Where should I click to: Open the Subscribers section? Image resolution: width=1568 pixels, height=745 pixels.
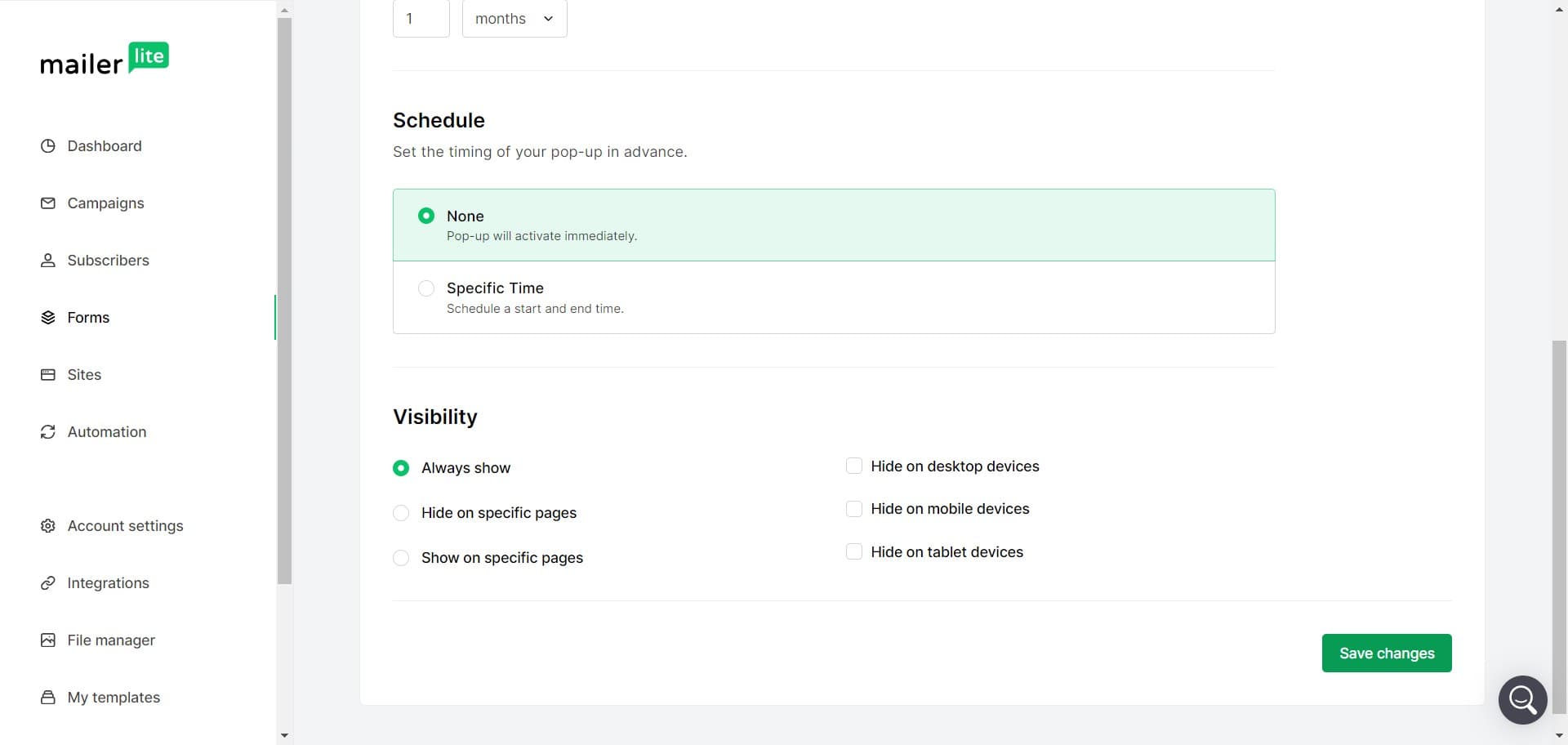(107, 260)
